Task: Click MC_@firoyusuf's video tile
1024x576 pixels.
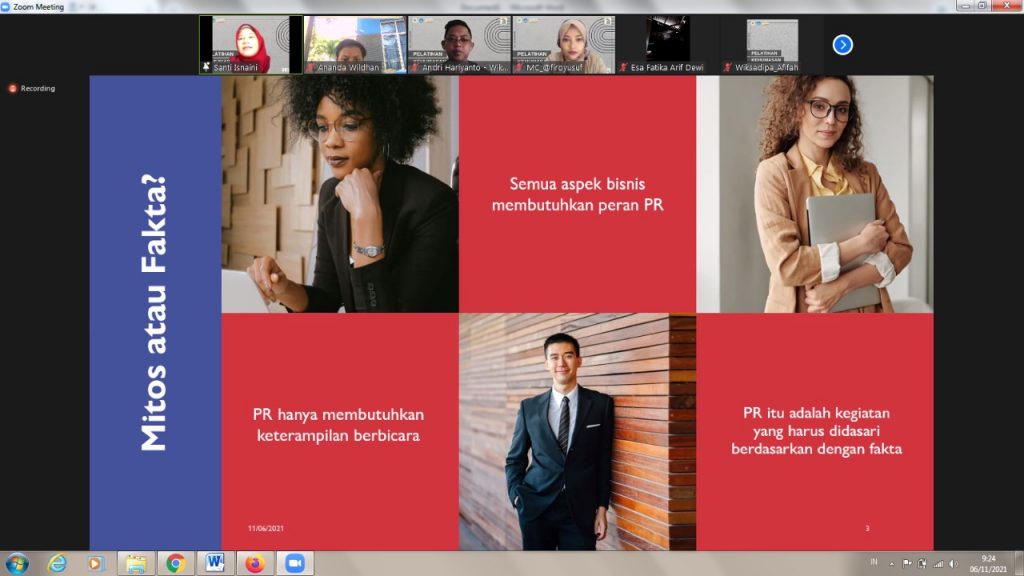Action: tap(563, 44)
